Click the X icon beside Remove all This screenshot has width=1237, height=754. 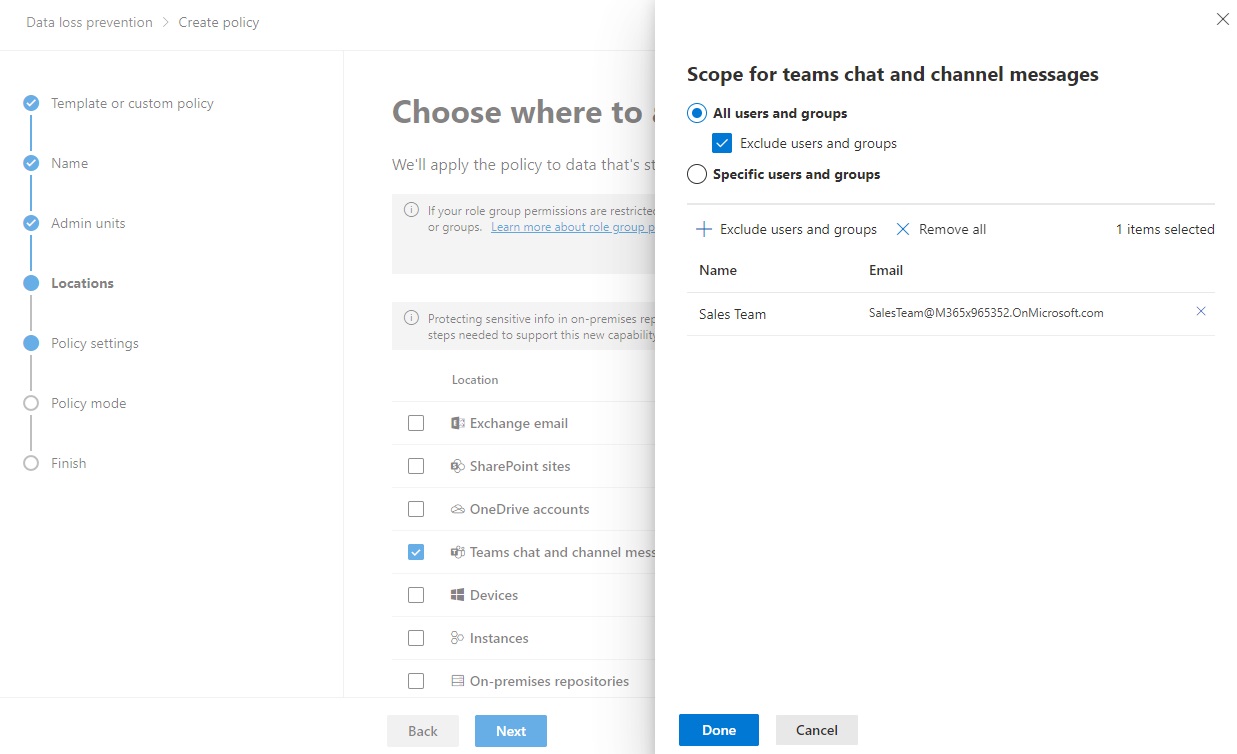coord(903,229)
